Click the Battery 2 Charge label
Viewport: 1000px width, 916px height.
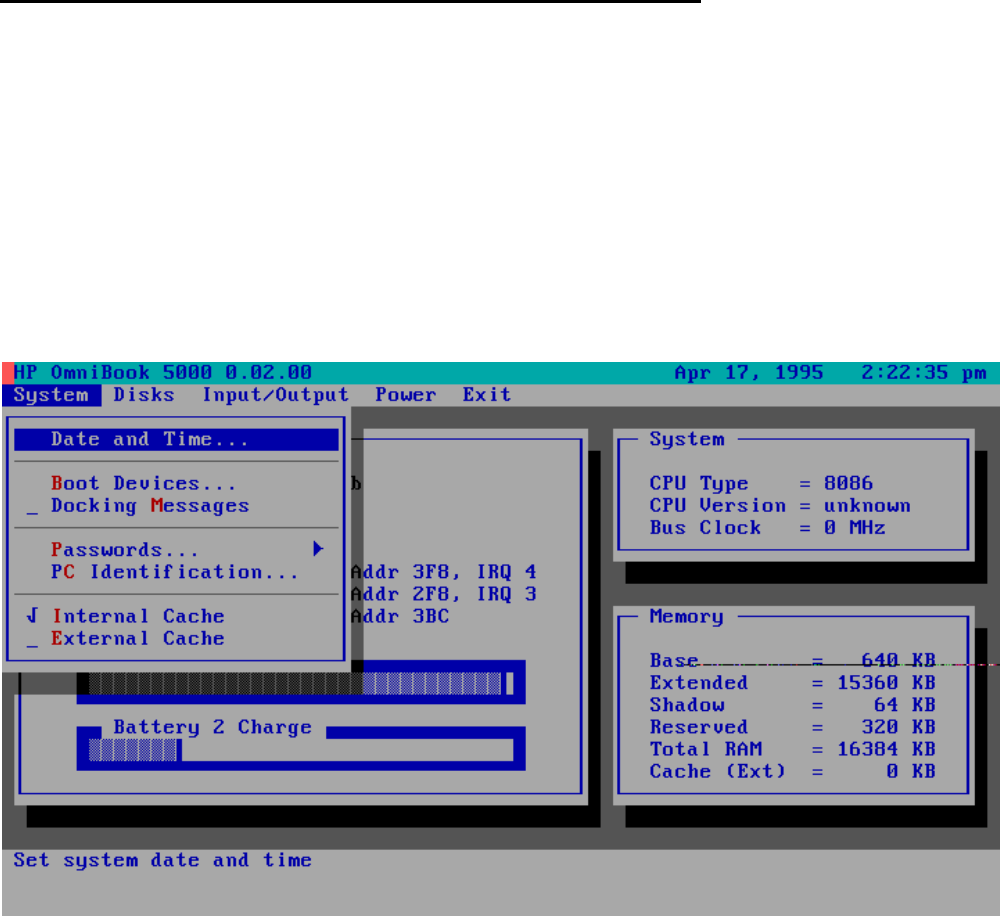(x=212, y=727)
